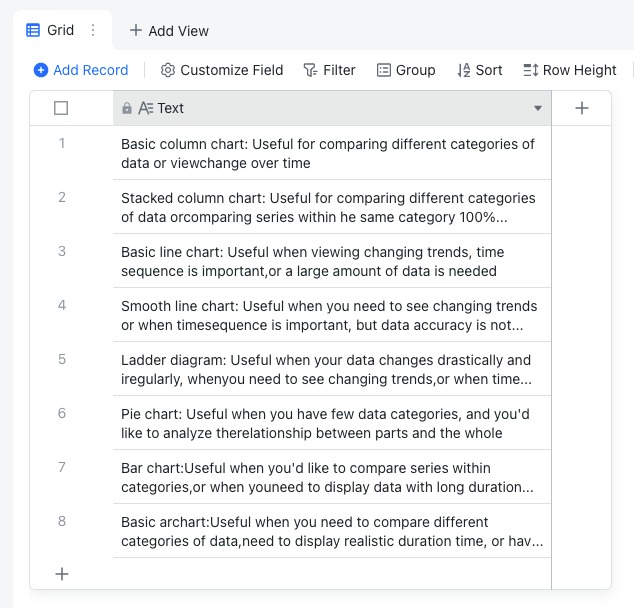Select the Text column header
Viewport: 634px width, 608px height.
point(300,108)
